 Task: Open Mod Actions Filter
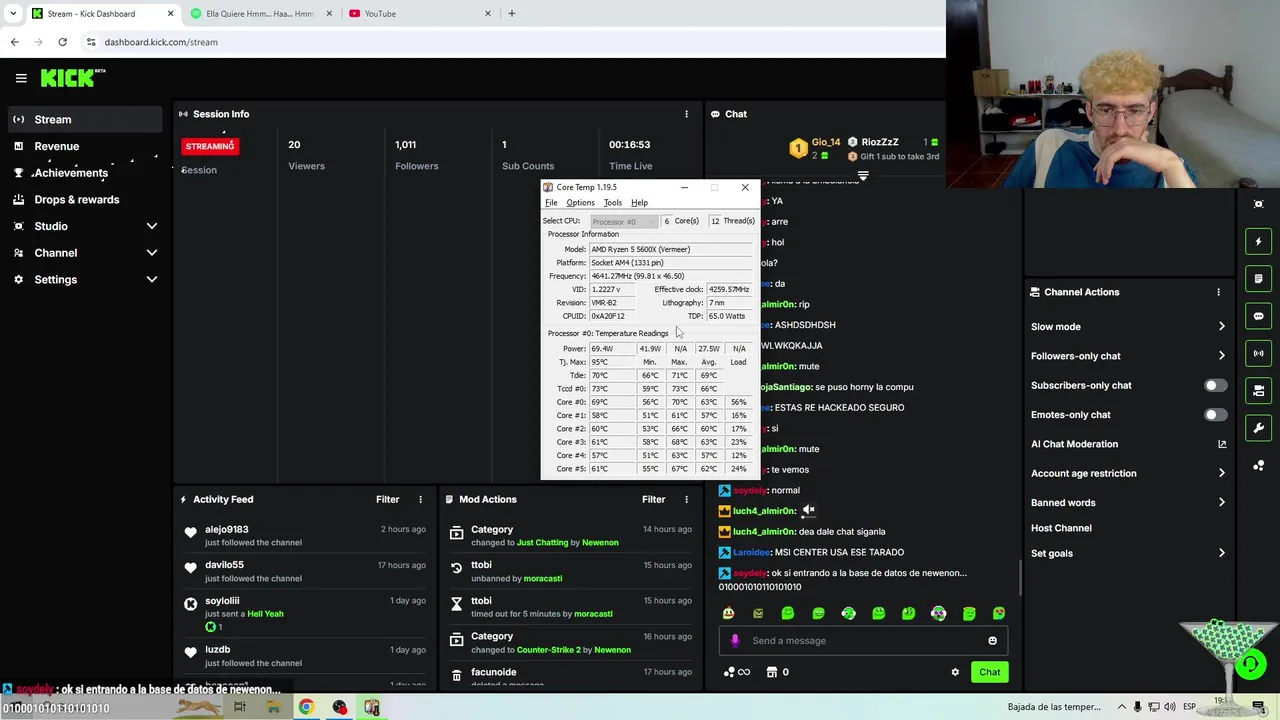click(653, 499)
